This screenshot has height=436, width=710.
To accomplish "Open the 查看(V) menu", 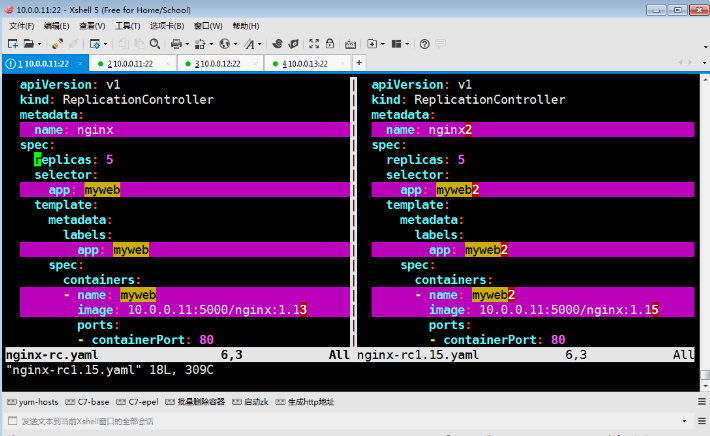I will 92,26.
